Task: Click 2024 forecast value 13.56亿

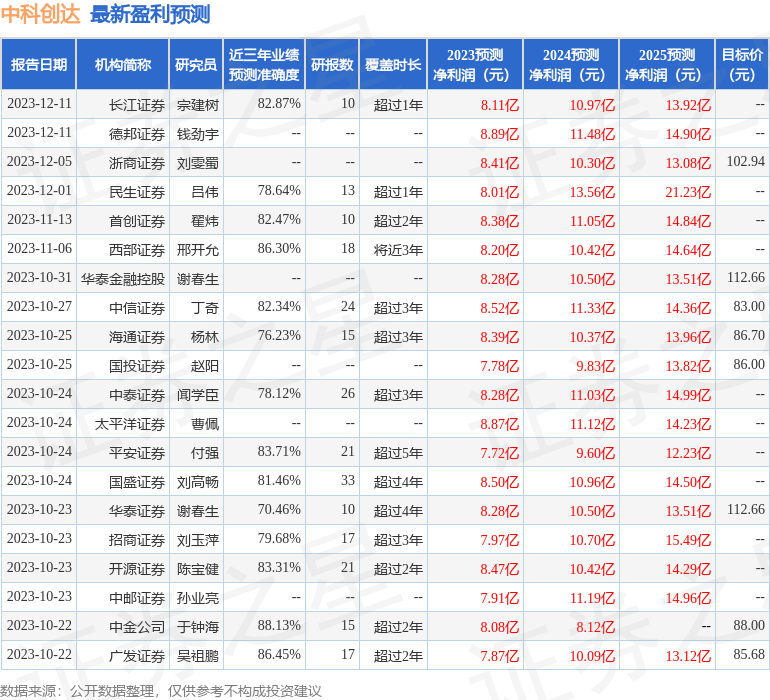Action: [x=592, y=192]
